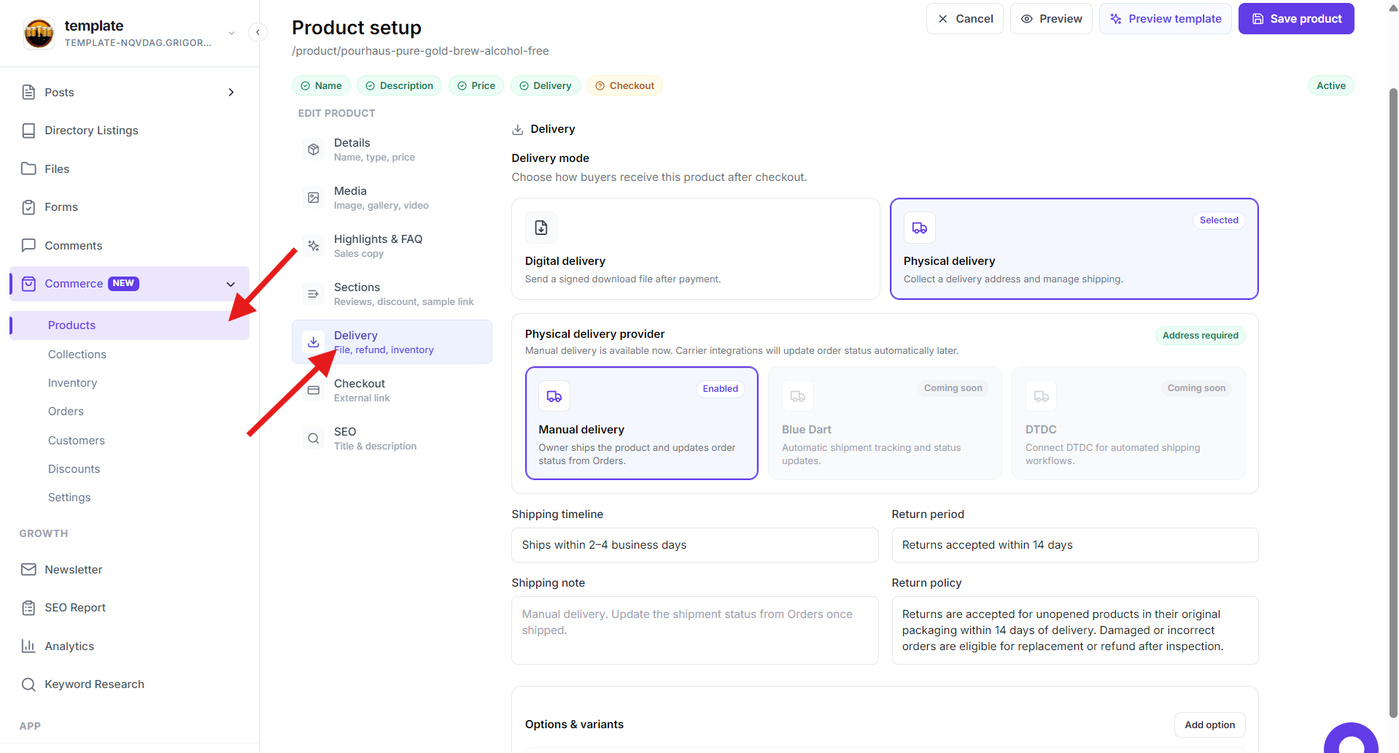Open Checkout section in Edit Product

click(392, 390)
